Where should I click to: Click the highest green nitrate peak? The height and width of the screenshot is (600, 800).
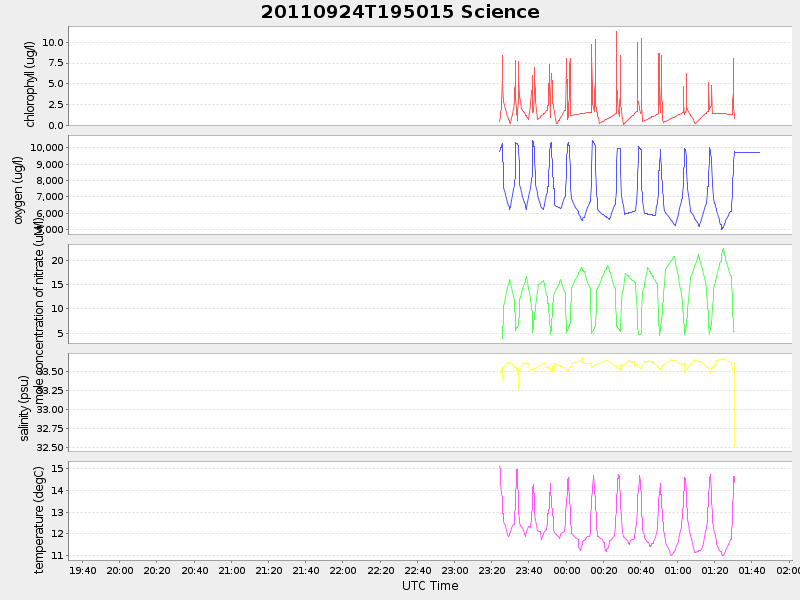[723, 249]
